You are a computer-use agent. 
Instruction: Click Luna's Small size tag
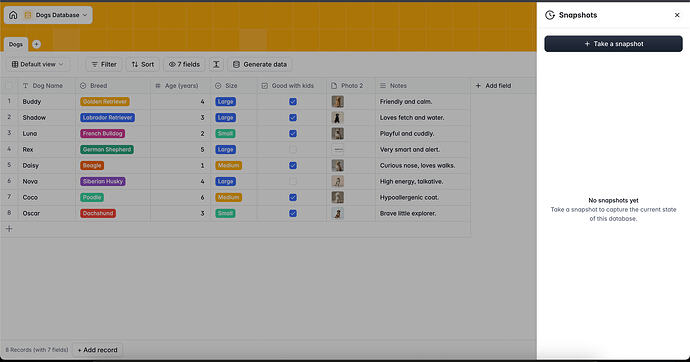tap(225, 133)
